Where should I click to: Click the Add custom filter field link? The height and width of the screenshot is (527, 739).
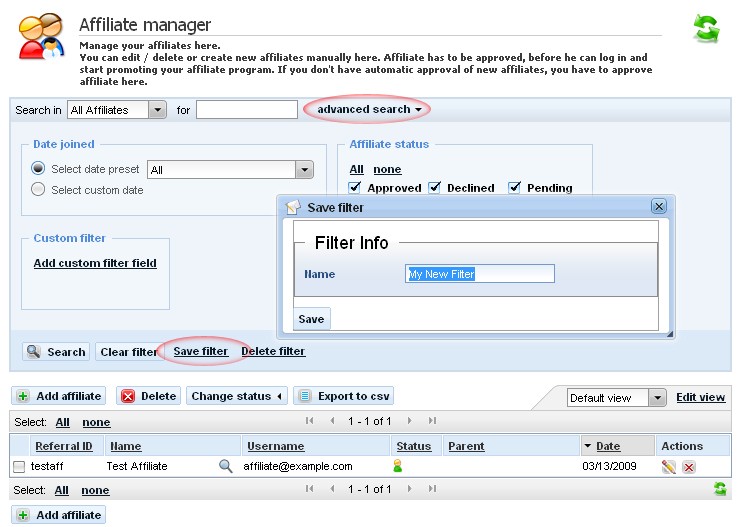95,263
